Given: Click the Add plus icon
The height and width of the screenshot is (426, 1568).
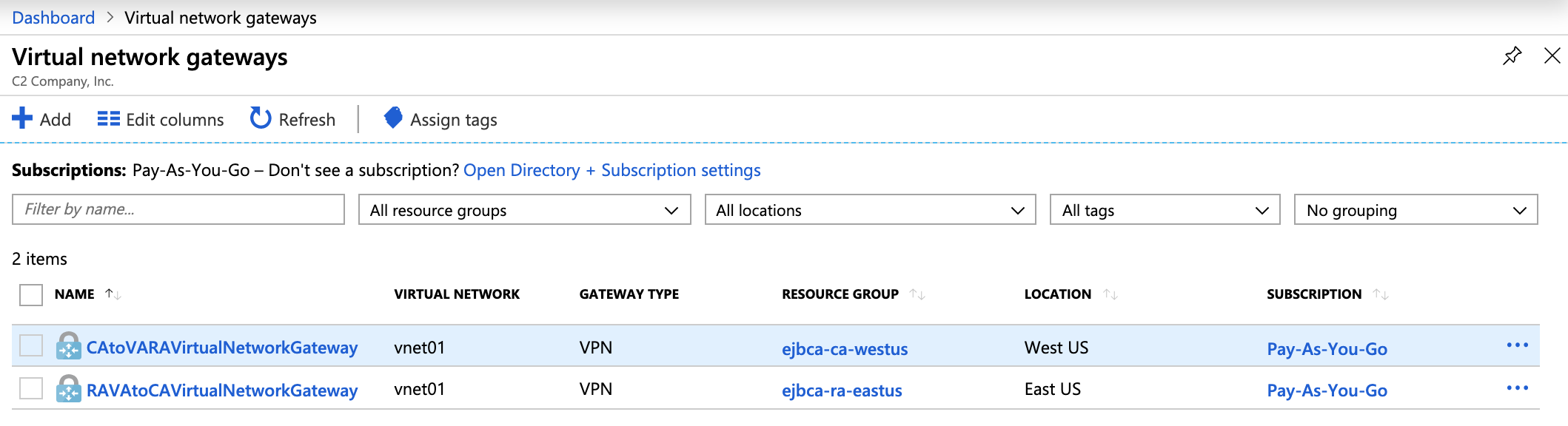Looking at the screenshot, I should 22,118.
